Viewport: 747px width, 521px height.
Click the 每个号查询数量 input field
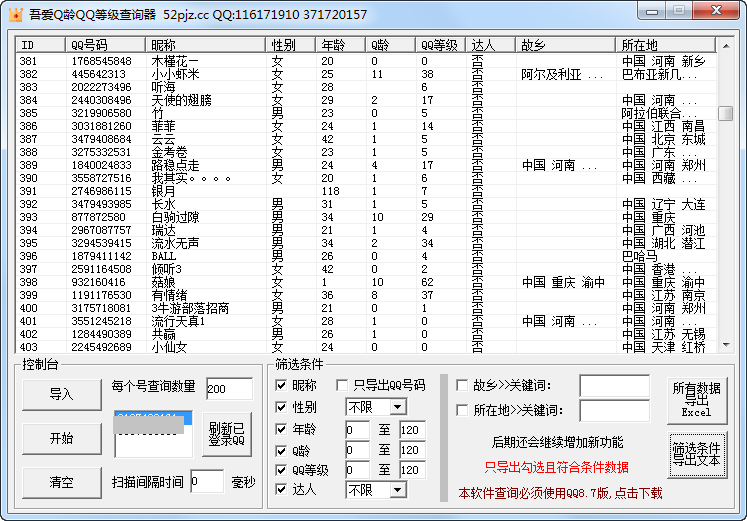(229, 389)
